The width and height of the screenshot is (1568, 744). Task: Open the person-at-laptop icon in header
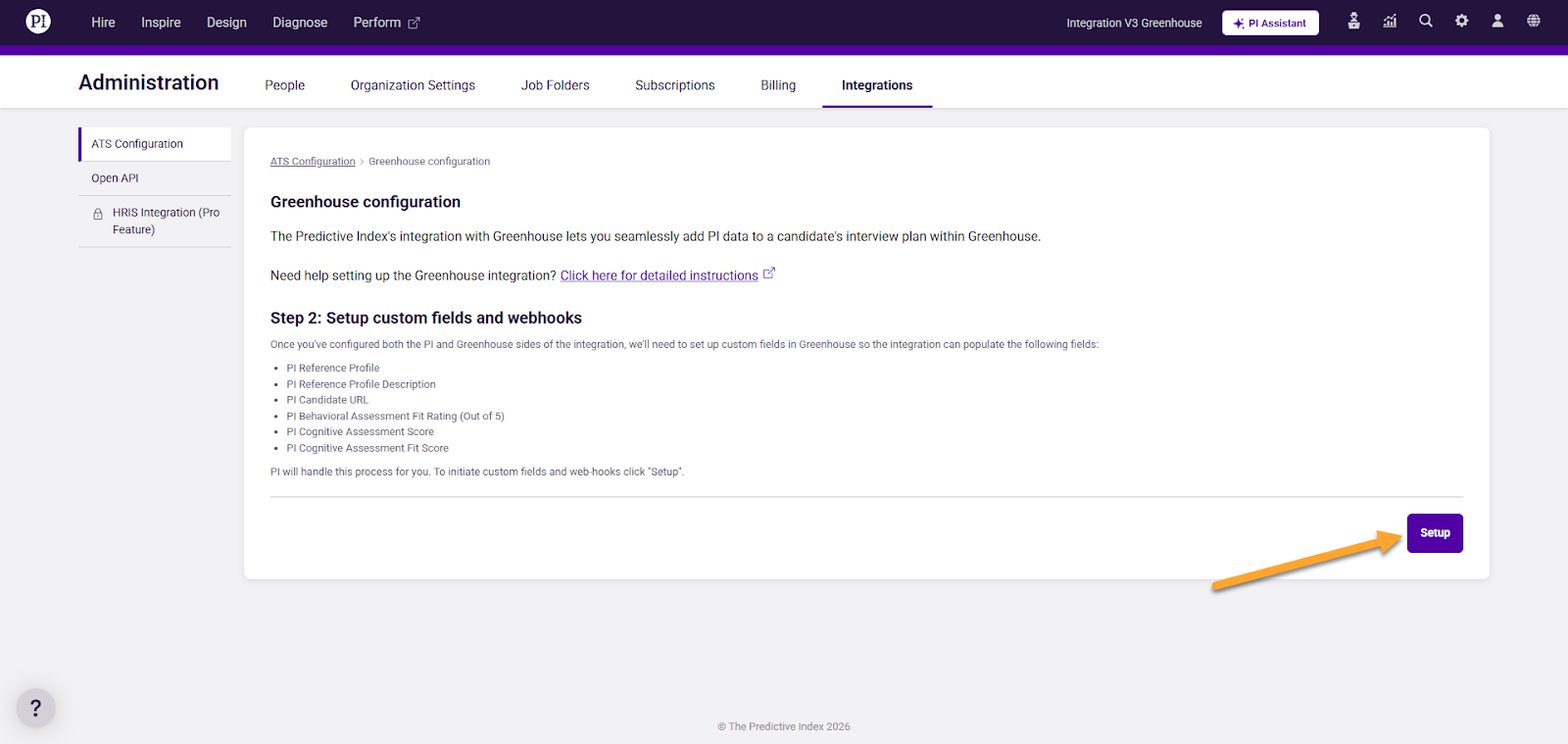pos(1353,22)
